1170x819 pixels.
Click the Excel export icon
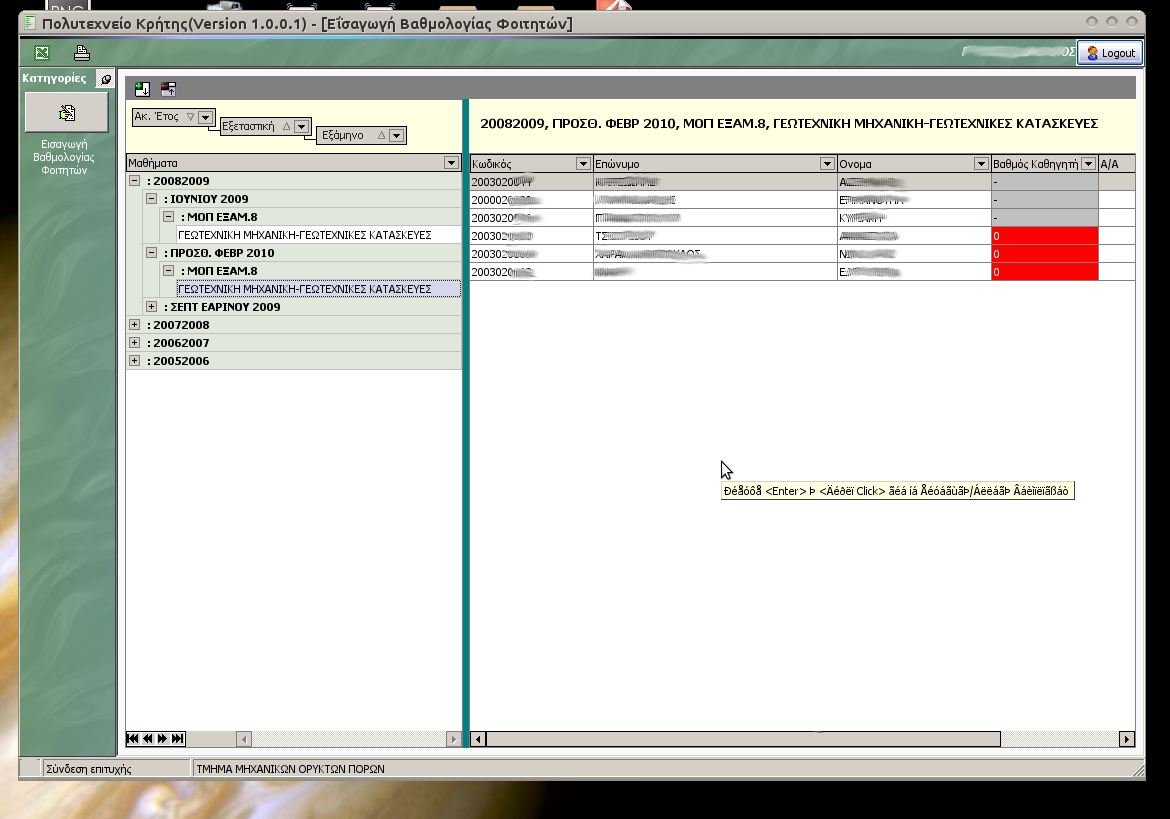(x=41, y=53)
